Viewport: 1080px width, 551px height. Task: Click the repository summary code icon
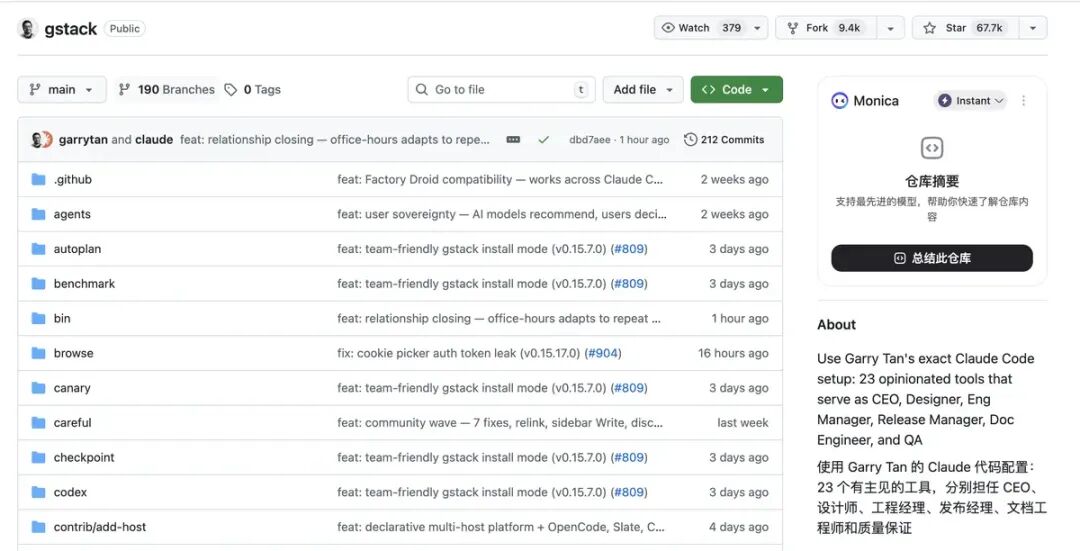click(x=932, y=148)
